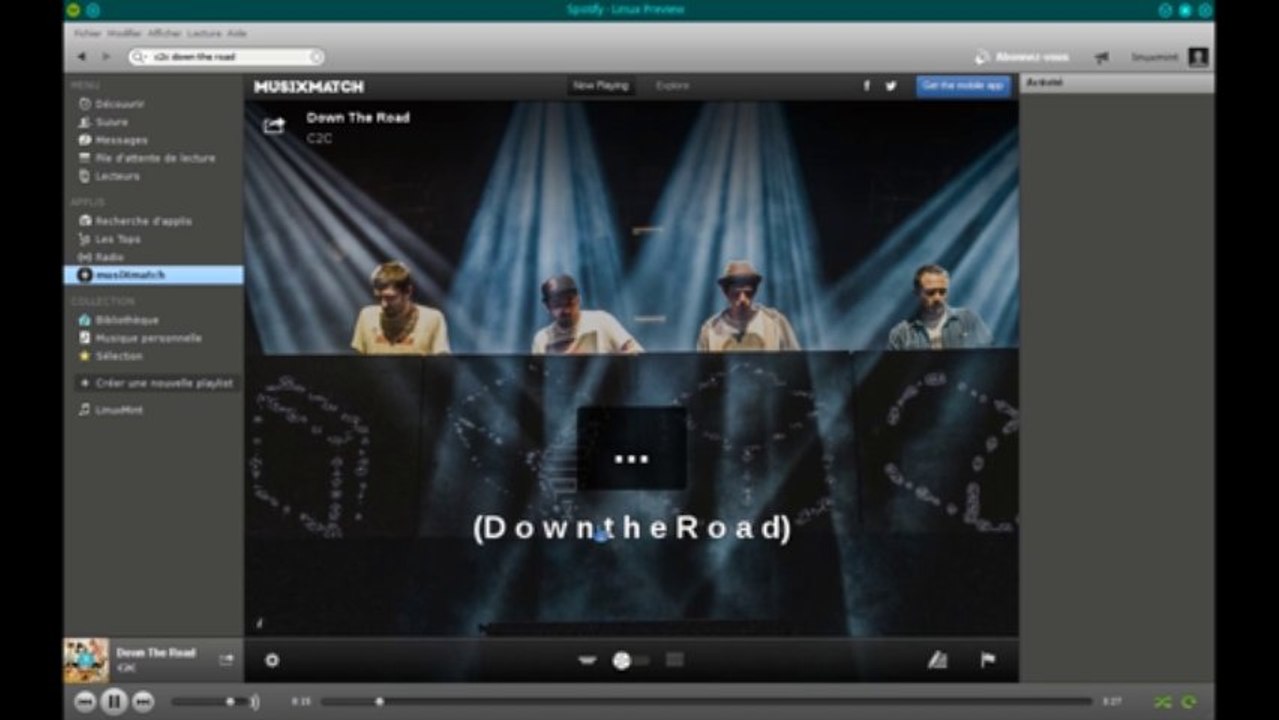Open the Aide menu
The width and height of the screenshot is (1279, 720).
click(x=237, y=33)
